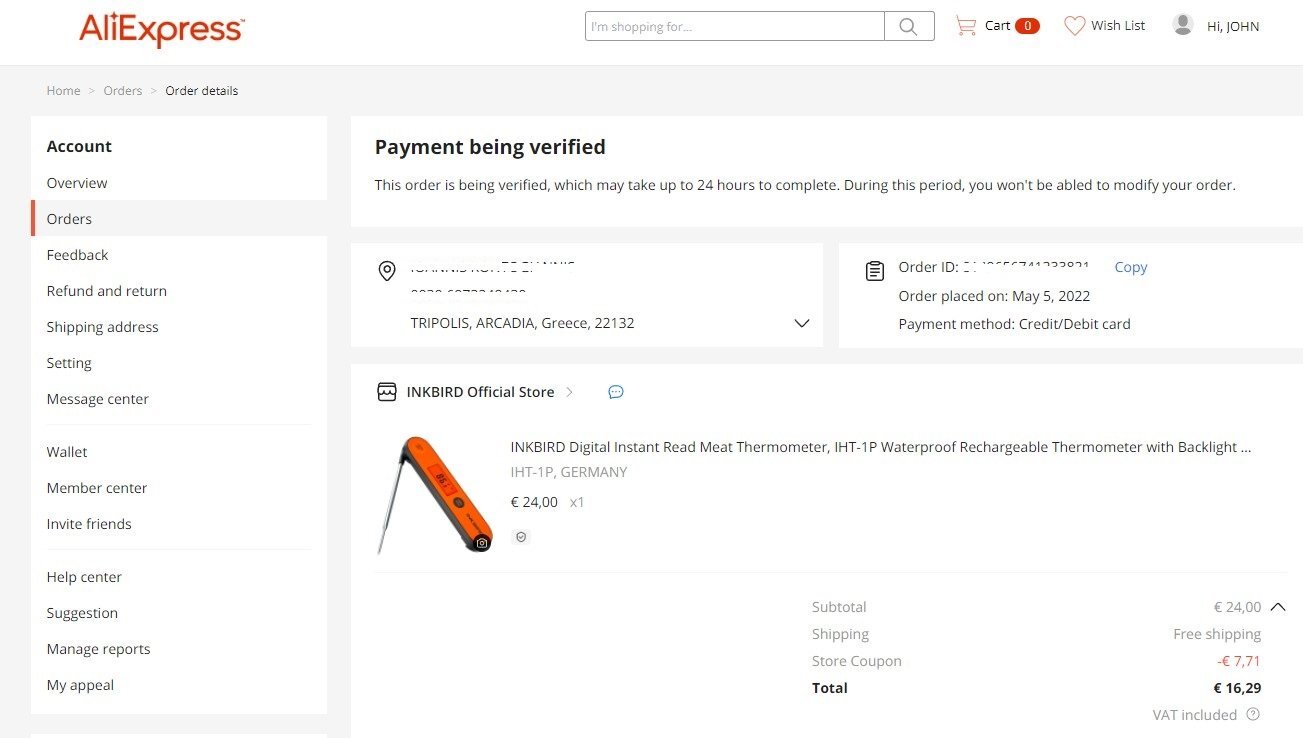
Task: Focus the I'm shopping for search field
Action: 735,27
